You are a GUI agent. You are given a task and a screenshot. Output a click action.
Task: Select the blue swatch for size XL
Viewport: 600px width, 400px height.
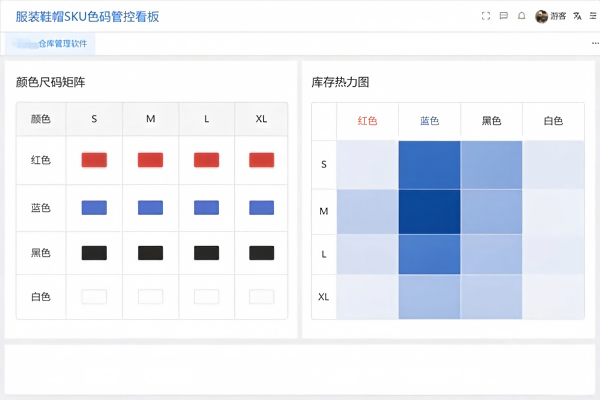pos(262,208)
